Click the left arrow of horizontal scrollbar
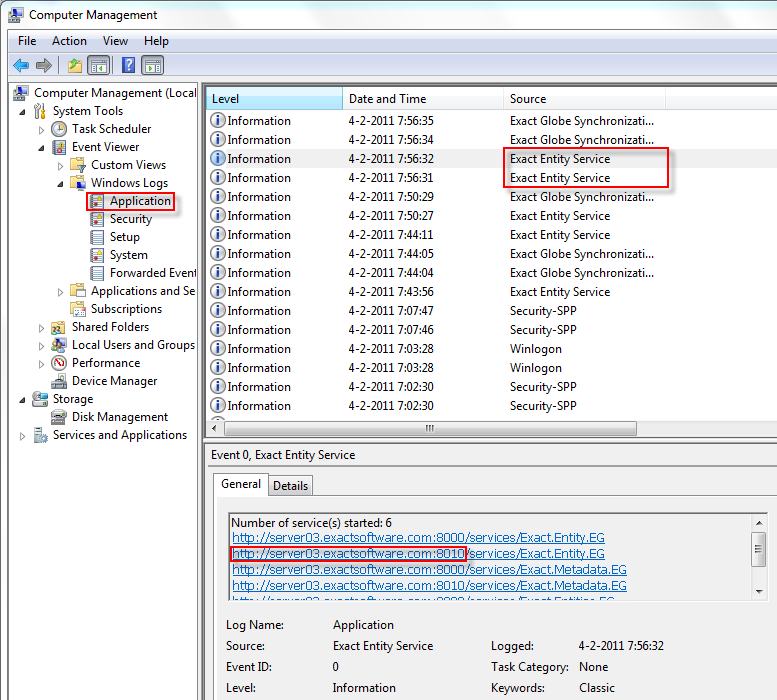This screenshot has width=777, height=700. 214,428
